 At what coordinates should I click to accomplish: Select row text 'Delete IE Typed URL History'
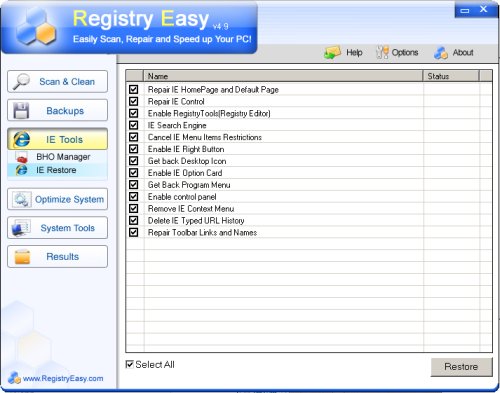(196, 220)
